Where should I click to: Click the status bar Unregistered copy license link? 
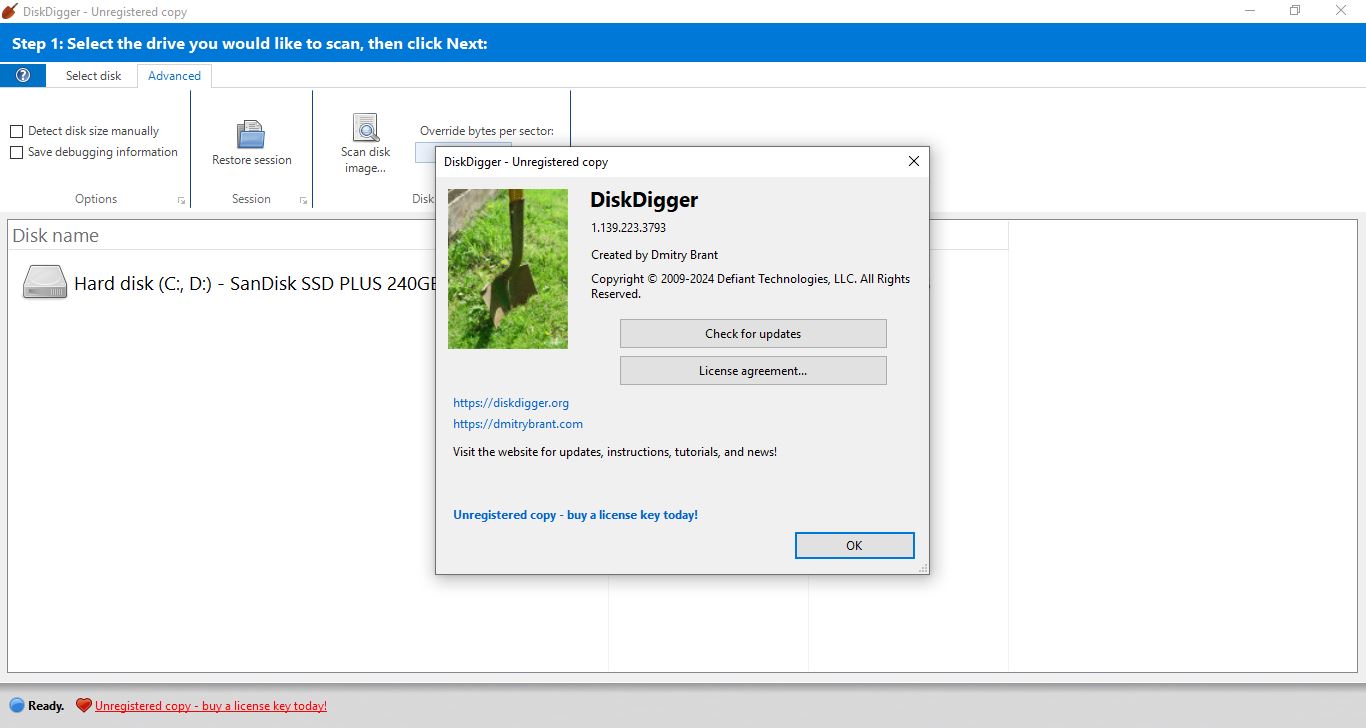point(211,706)
